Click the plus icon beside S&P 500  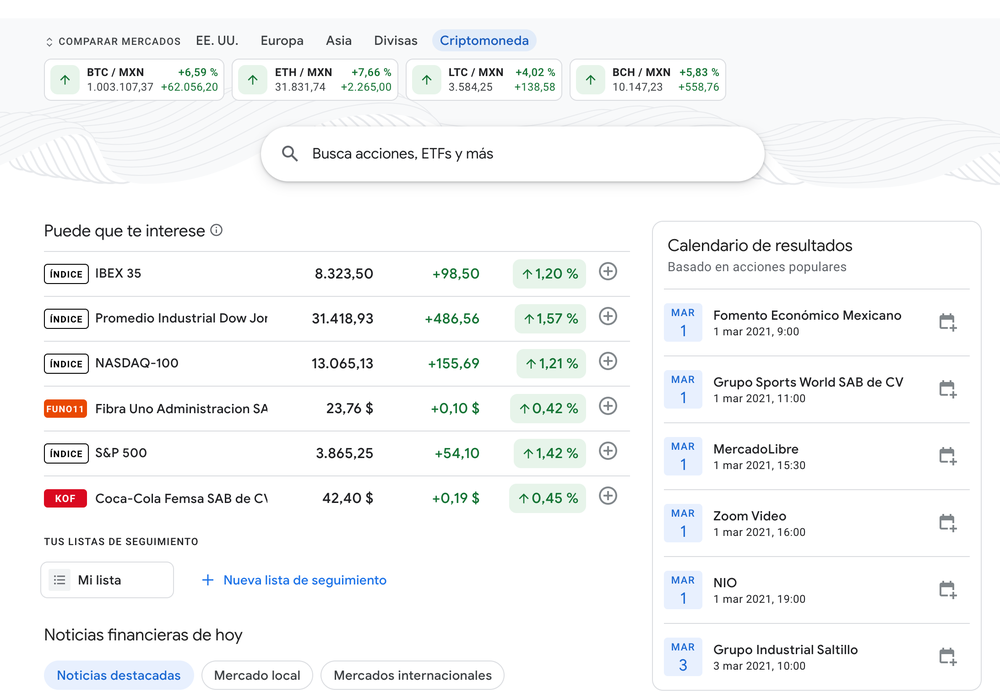[x=608, y=451]
